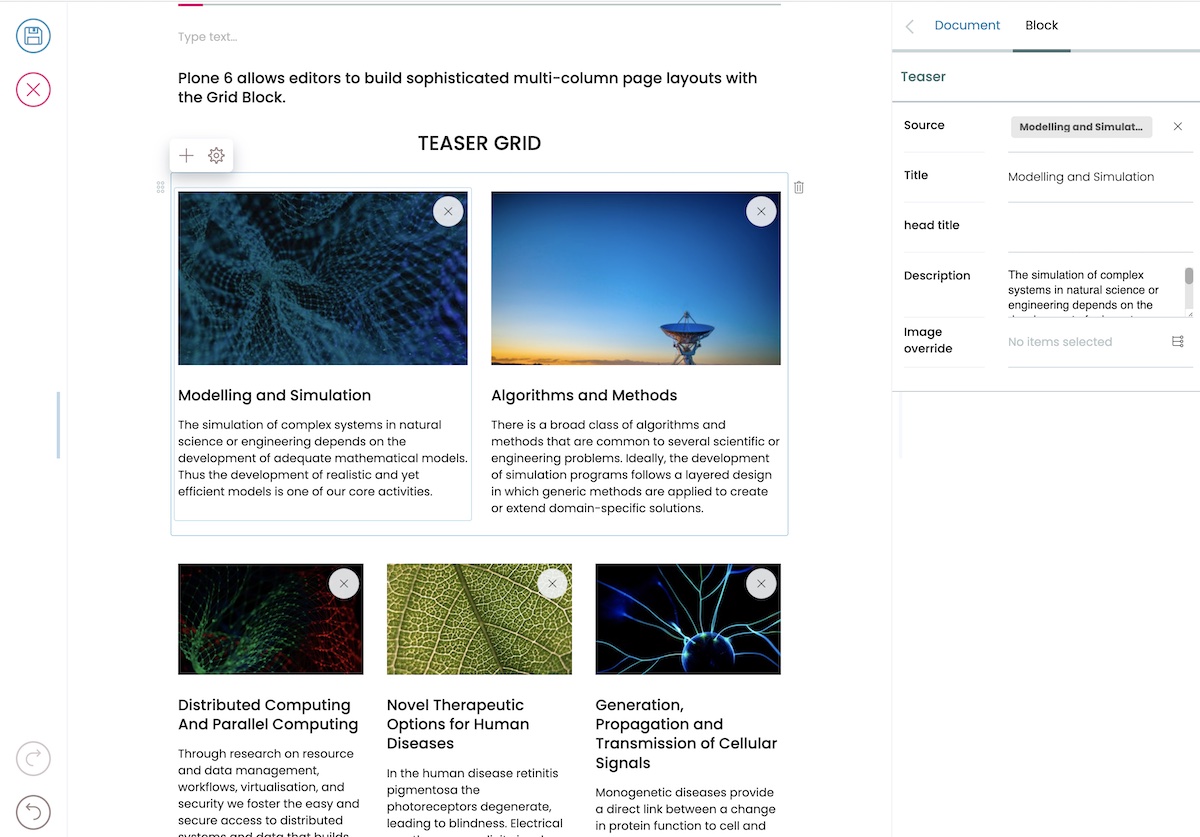The height and width of the screenshot is (837, 1200).
Task: Switch to the Document tab
Action: click(x=967, y=25)
